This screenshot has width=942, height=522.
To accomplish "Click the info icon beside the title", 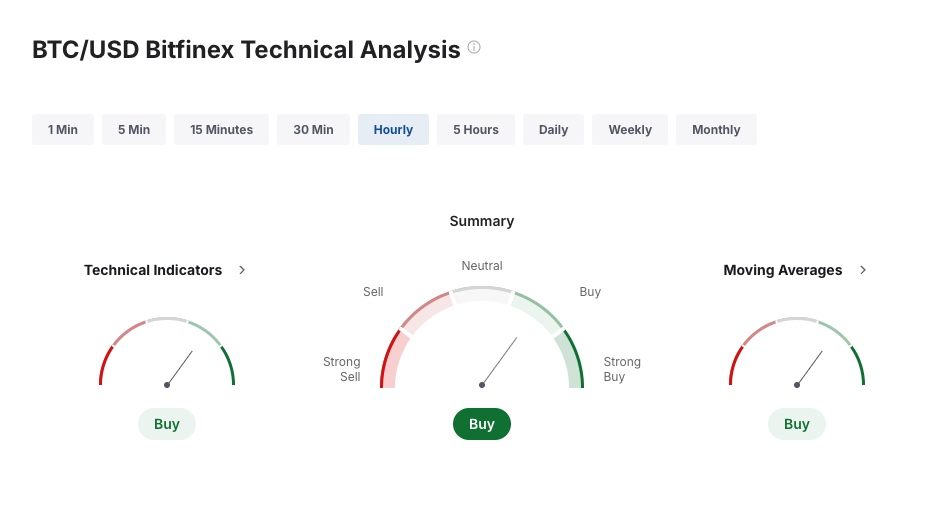I will [474, 47].
